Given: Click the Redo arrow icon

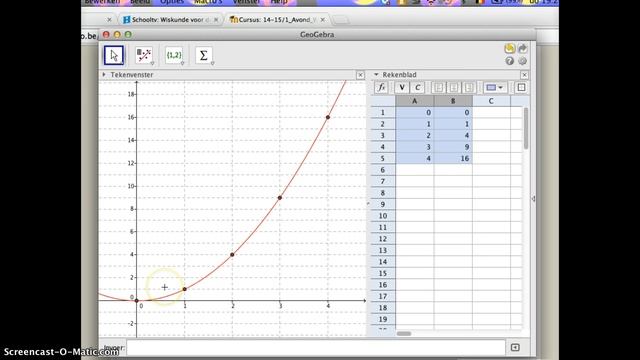Looking at the screenshot, I should pyautogui.click(x=522, y=48).
